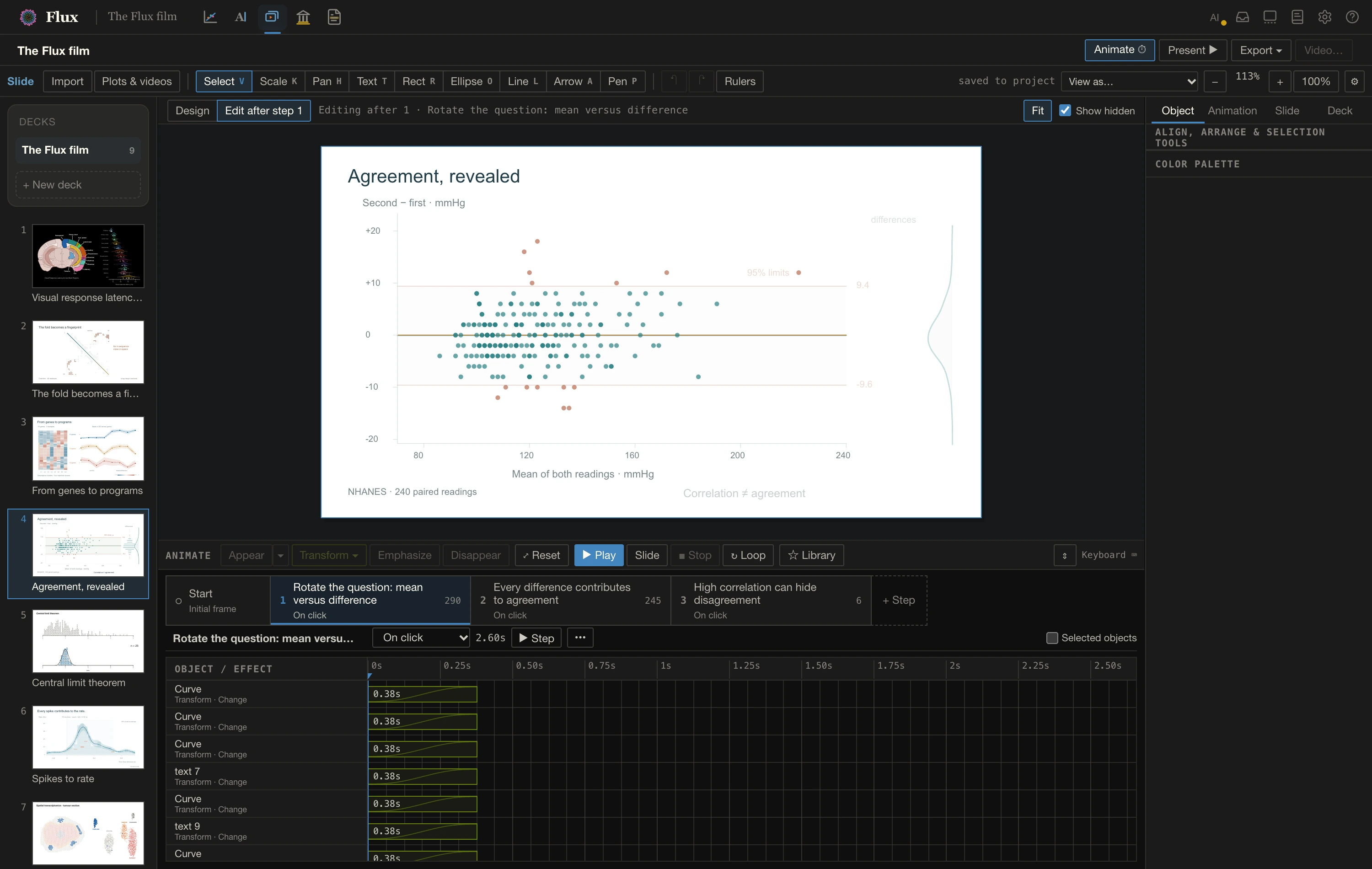Toggle the Rulers button
1372x869 pixels.
point(740,81)
